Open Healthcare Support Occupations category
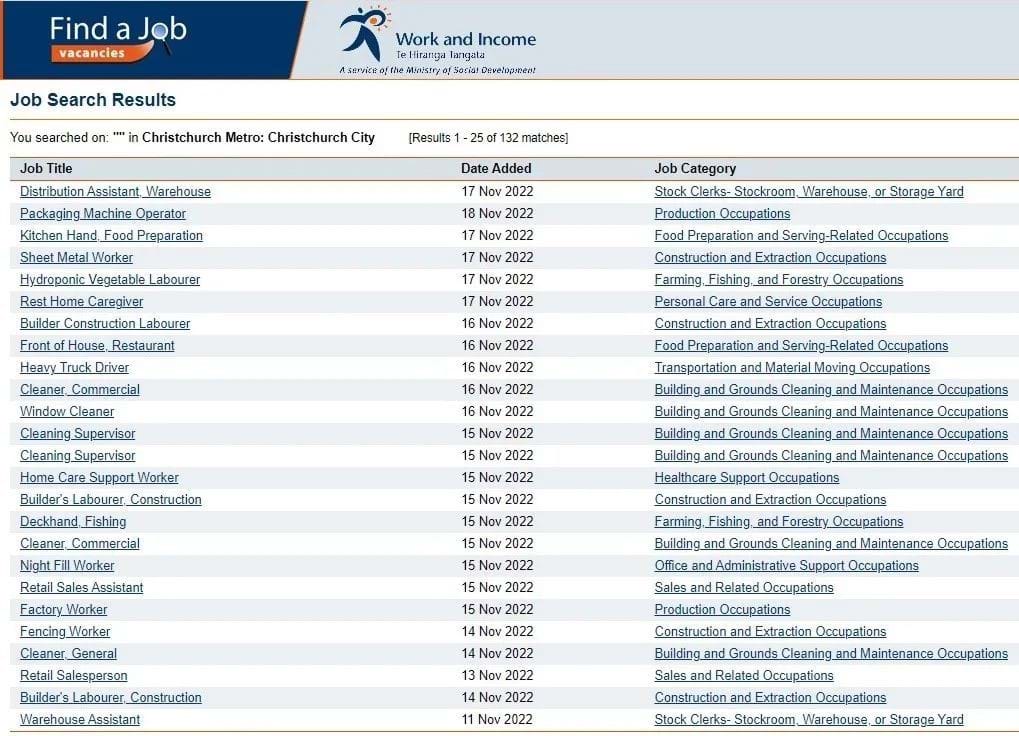Image resolution: width=1019 pixels, height=736 pixels. [747, 478]
